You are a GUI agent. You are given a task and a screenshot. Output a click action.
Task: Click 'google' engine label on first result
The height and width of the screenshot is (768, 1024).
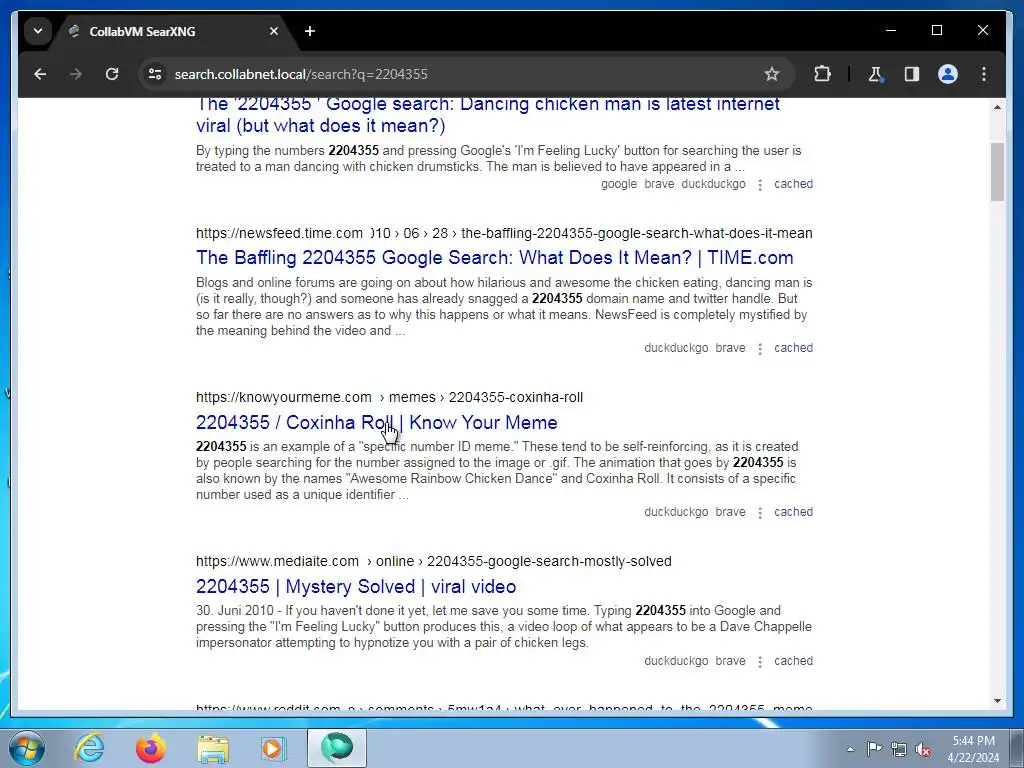pos(618,184)
